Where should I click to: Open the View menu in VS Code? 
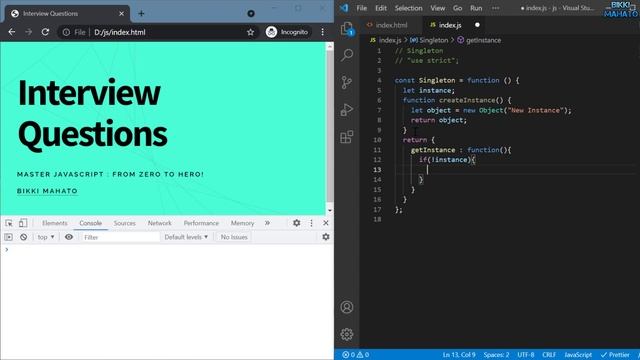[438, 8]
